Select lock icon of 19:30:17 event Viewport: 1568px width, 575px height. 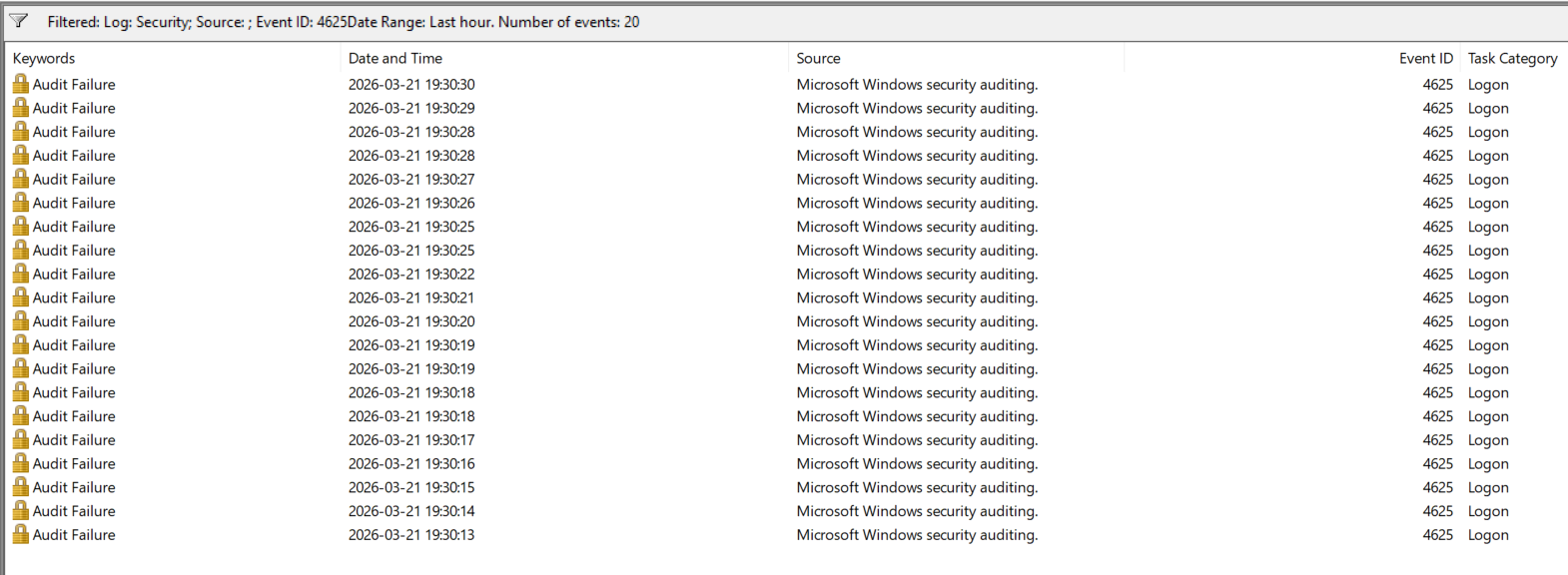click(x=20, y=440)
